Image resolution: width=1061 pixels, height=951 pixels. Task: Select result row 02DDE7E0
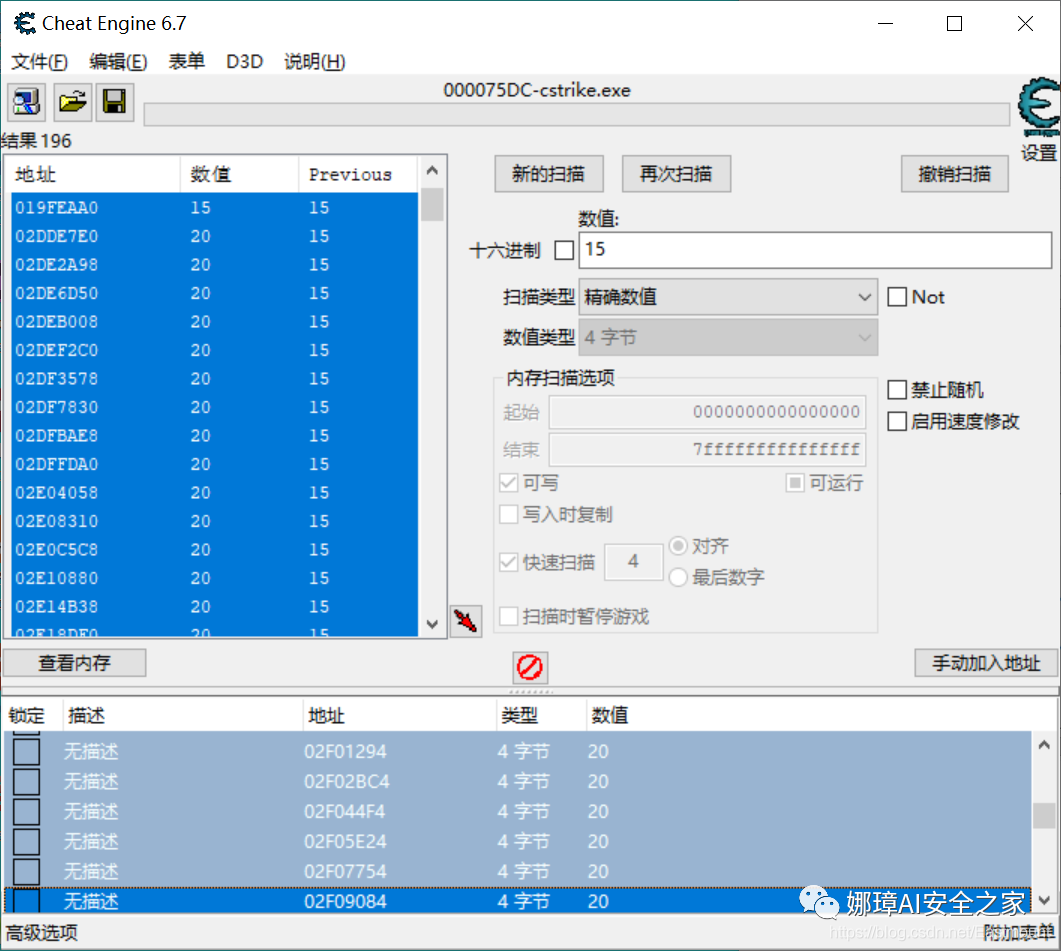point(215,236)
